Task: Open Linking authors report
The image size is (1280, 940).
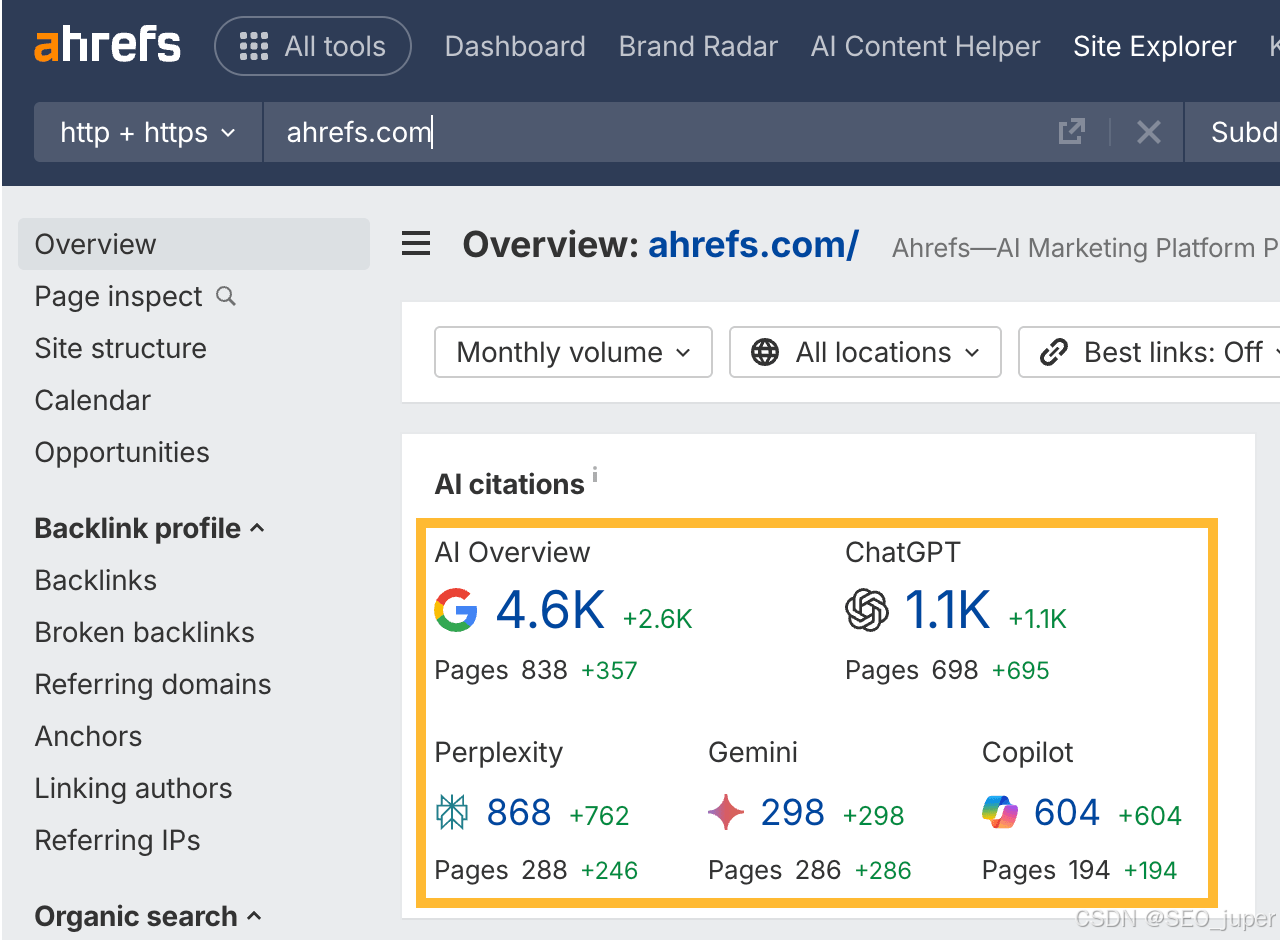Action: [133, 788]
